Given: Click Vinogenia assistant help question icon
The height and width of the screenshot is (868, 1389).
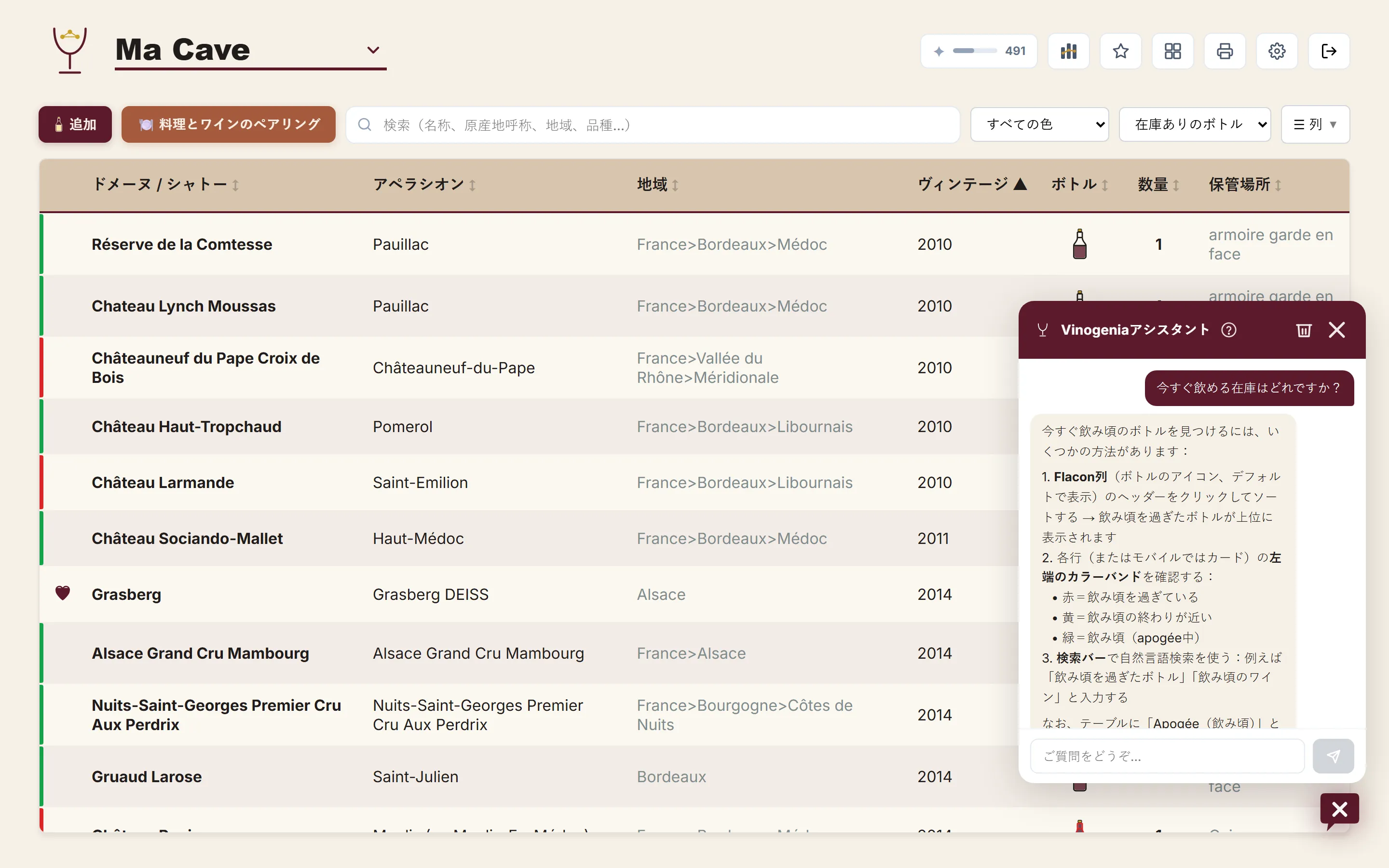Looking at the screenshot, I should click(x=1229, y=330).
